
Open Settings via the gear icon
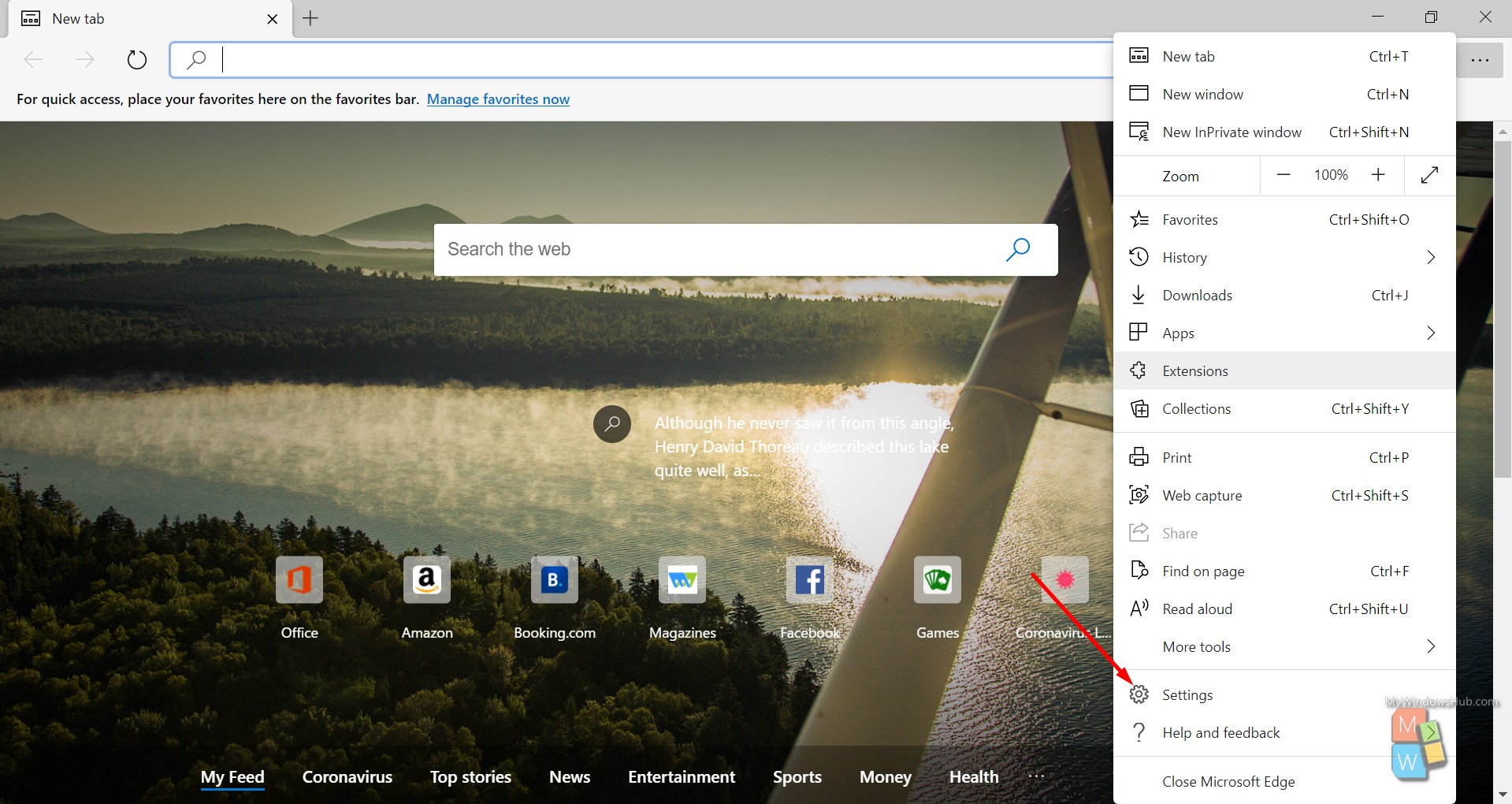click(1139, 694)
